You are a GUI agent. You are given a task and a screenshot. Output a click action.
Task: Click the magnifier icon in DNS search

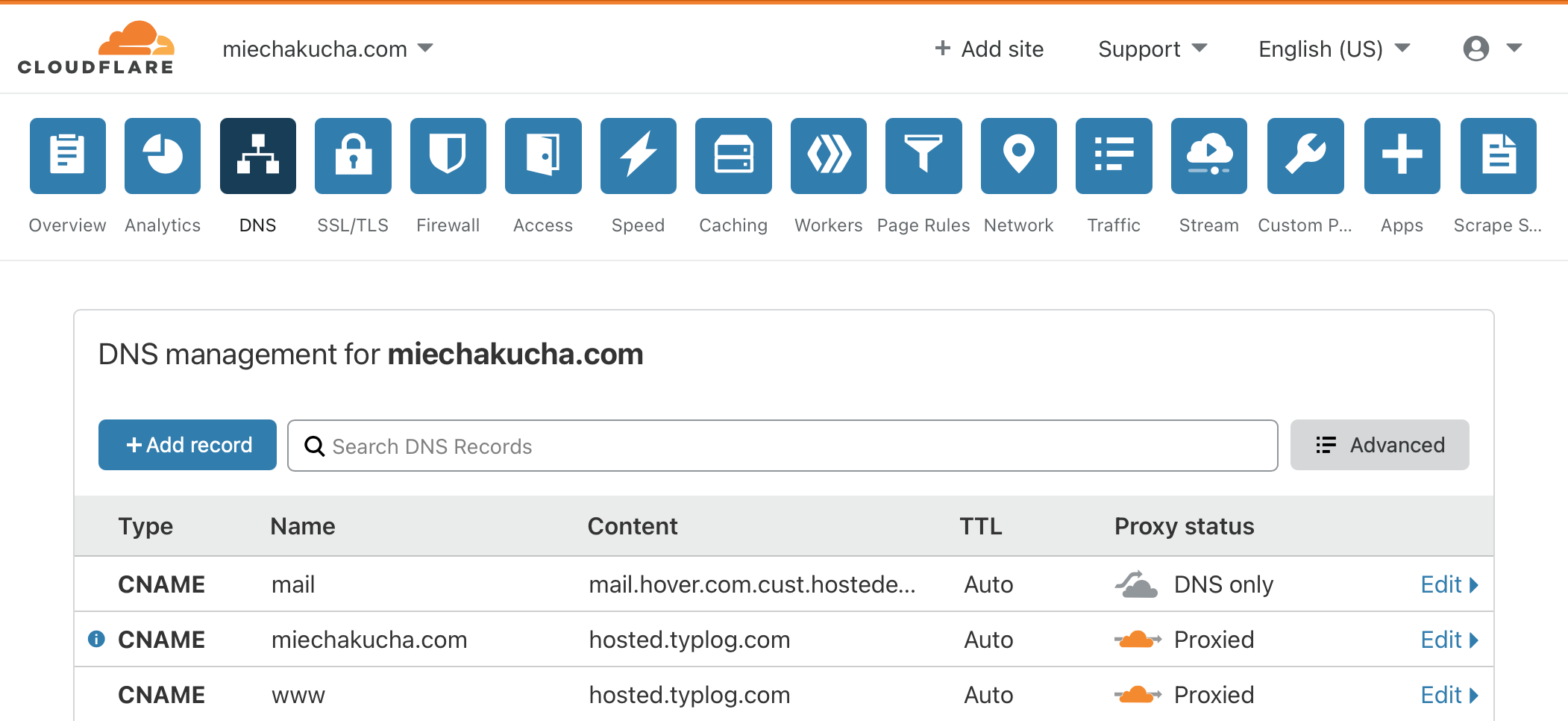click(x=315, y=446)
